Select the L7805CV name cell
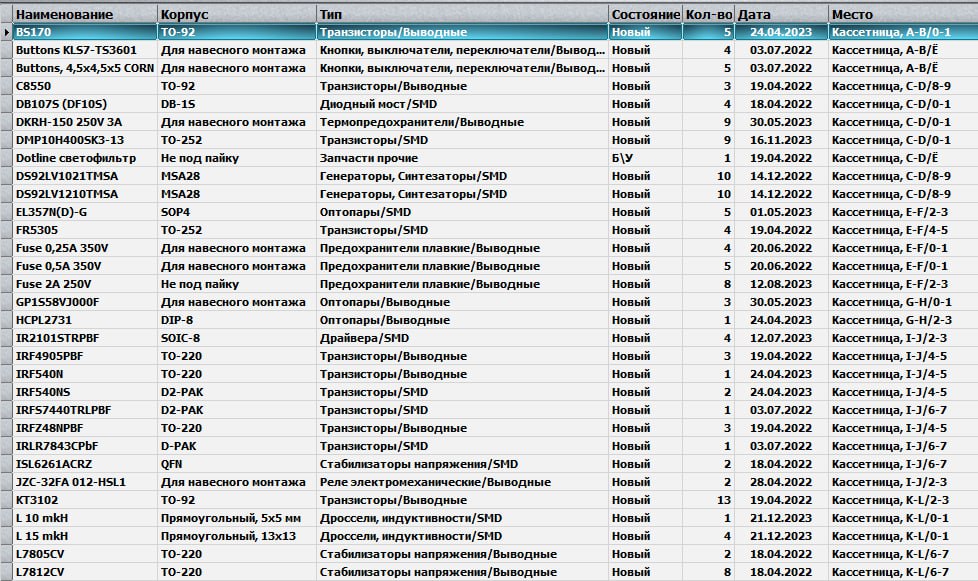Viewport: 978px width, 581px height. pos(85,555)
